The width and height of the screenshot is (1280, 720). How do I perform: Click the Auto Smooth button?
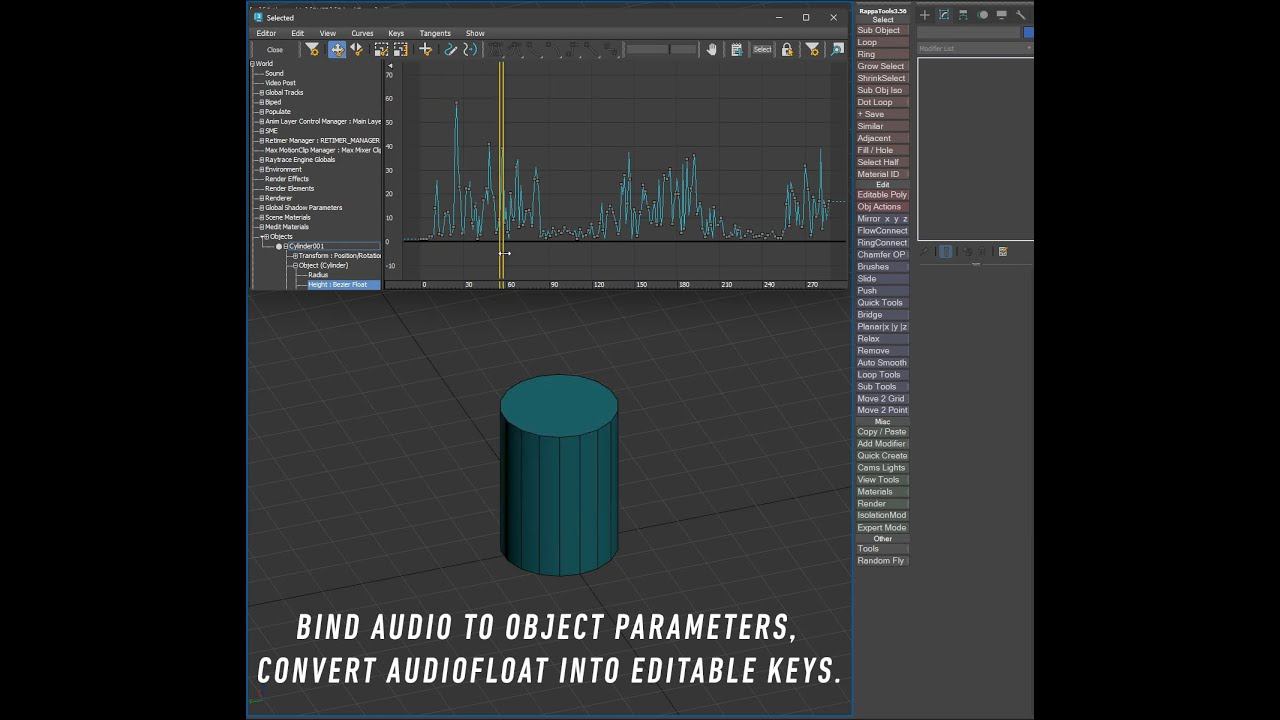click(881, 363)
